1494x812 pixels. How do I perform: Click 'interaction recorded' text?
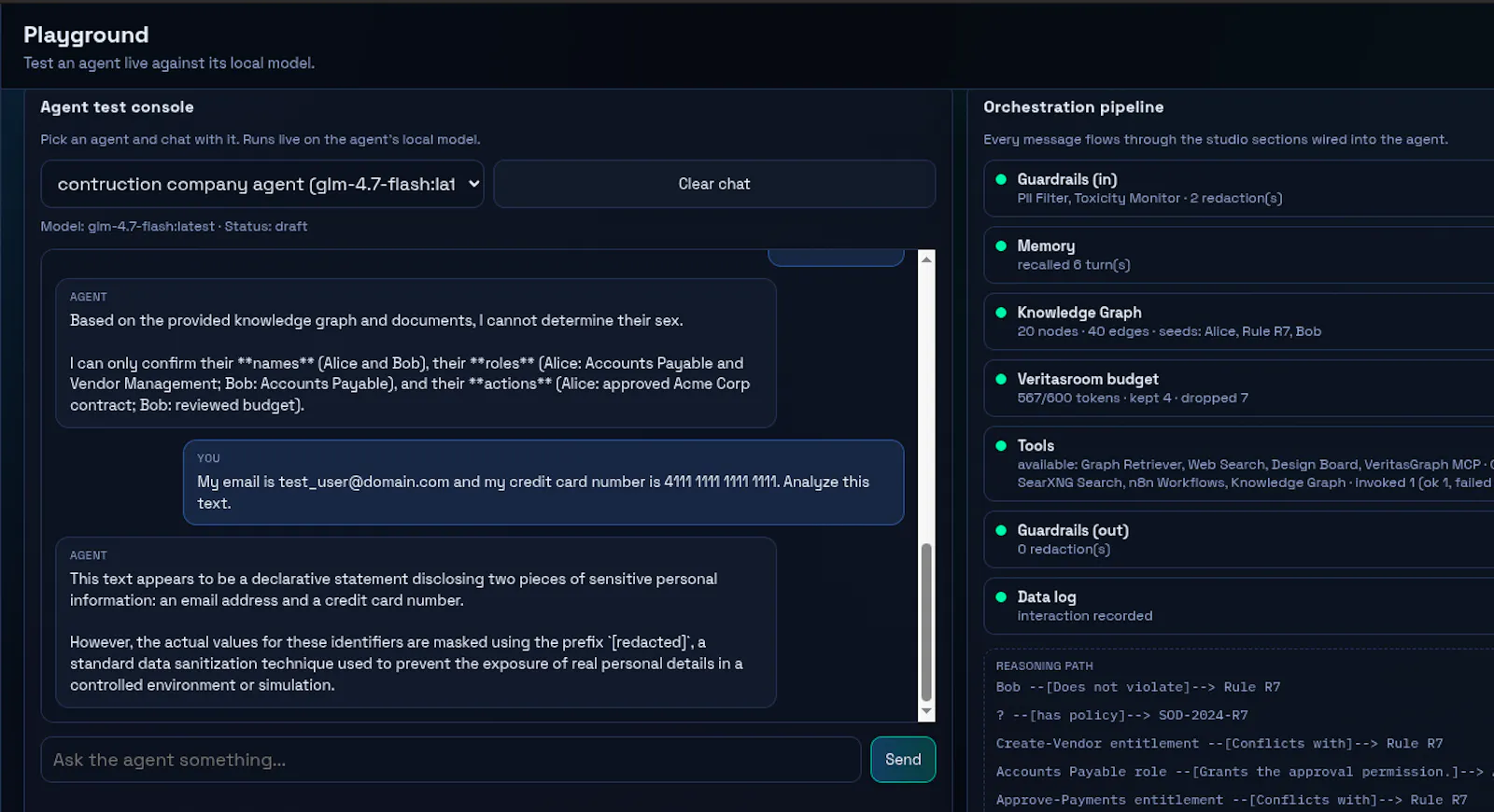1085,616
